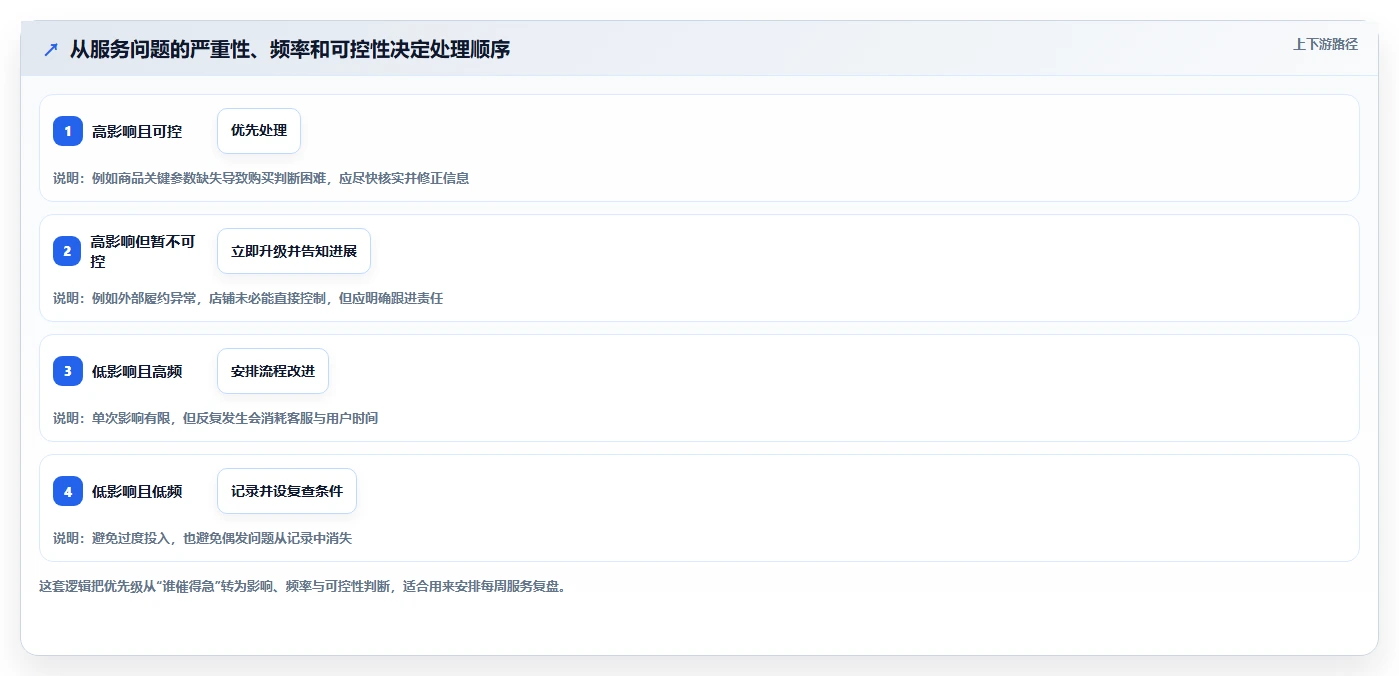This screenshot has height=676, width=1399.
Task: Click the 上下游路径 label in header
Action: pyautogui.click(x=1325, y=44)
